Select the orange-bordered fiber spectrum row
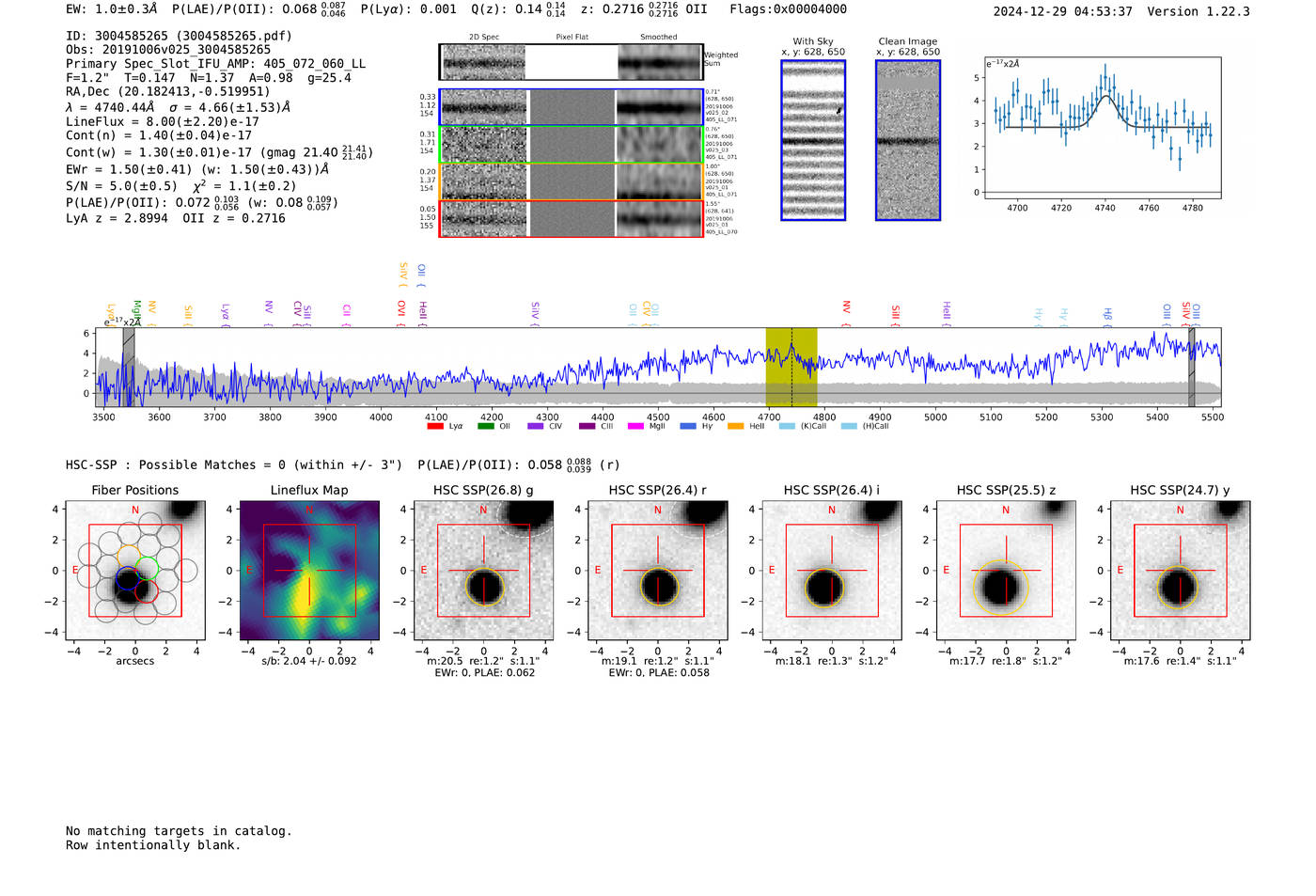Image resolution: width=1316 pixels, height=896 pixels. [571, 181]
